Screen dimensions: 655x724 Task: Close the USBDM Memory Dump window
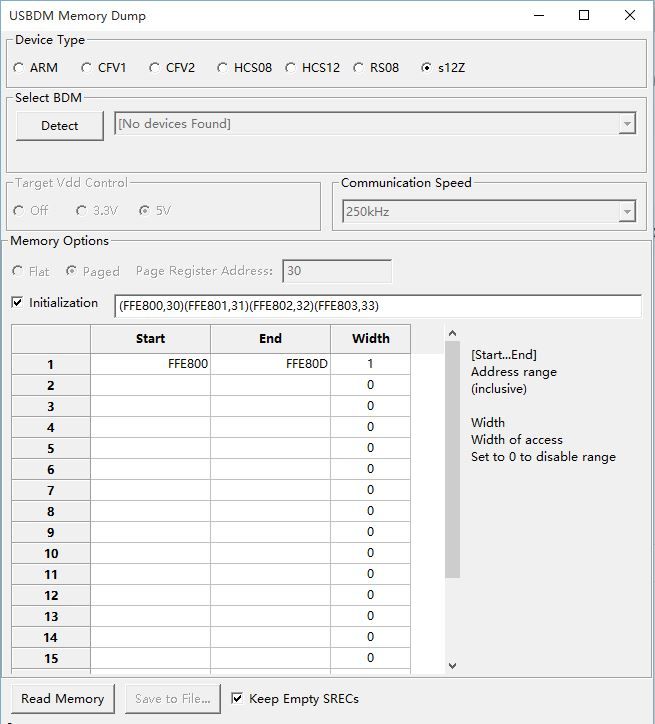(630, 15)
